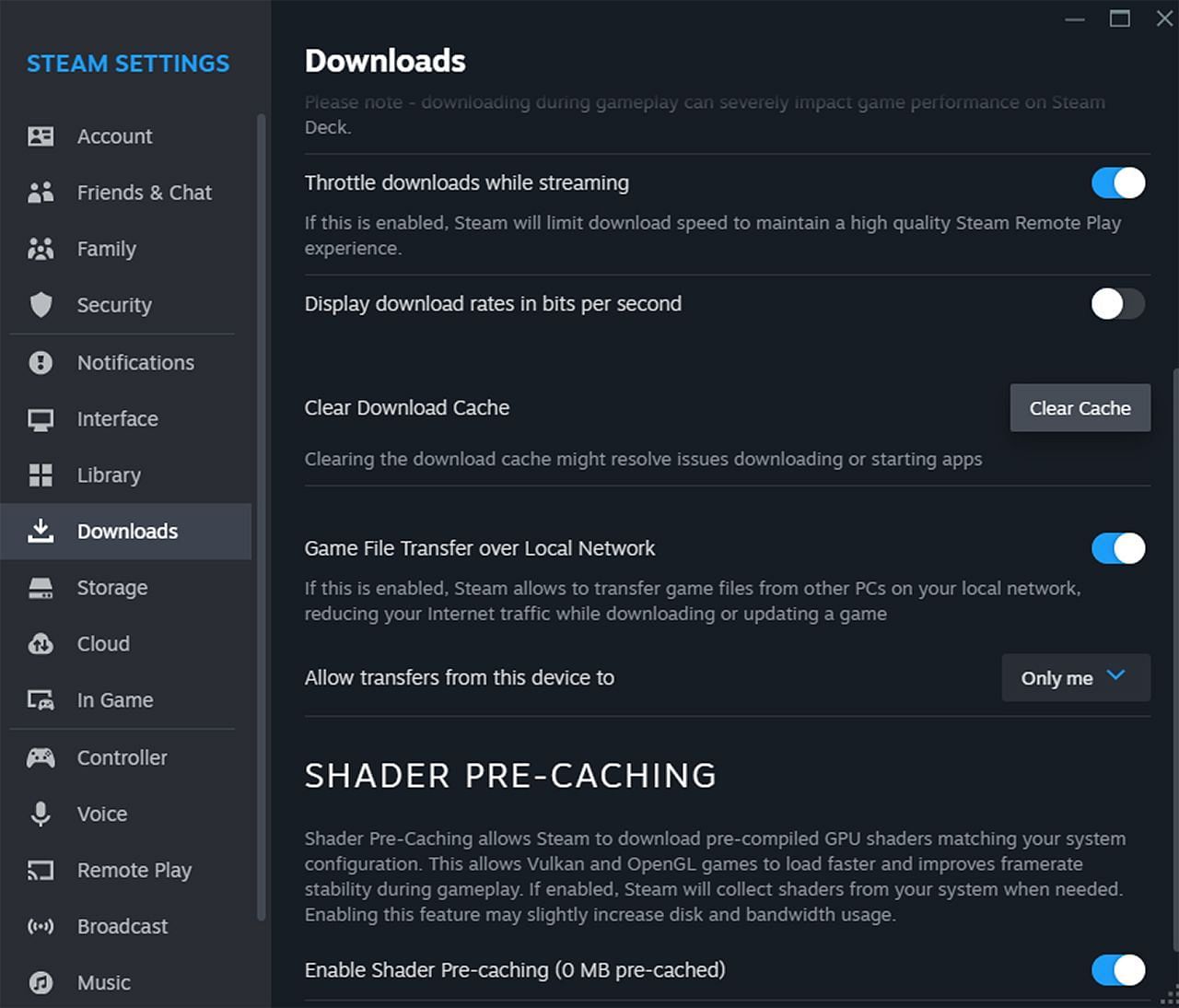Click the Downloads arrow icon in sidebar
The image size is (1179, 1008).
(41, 531)
